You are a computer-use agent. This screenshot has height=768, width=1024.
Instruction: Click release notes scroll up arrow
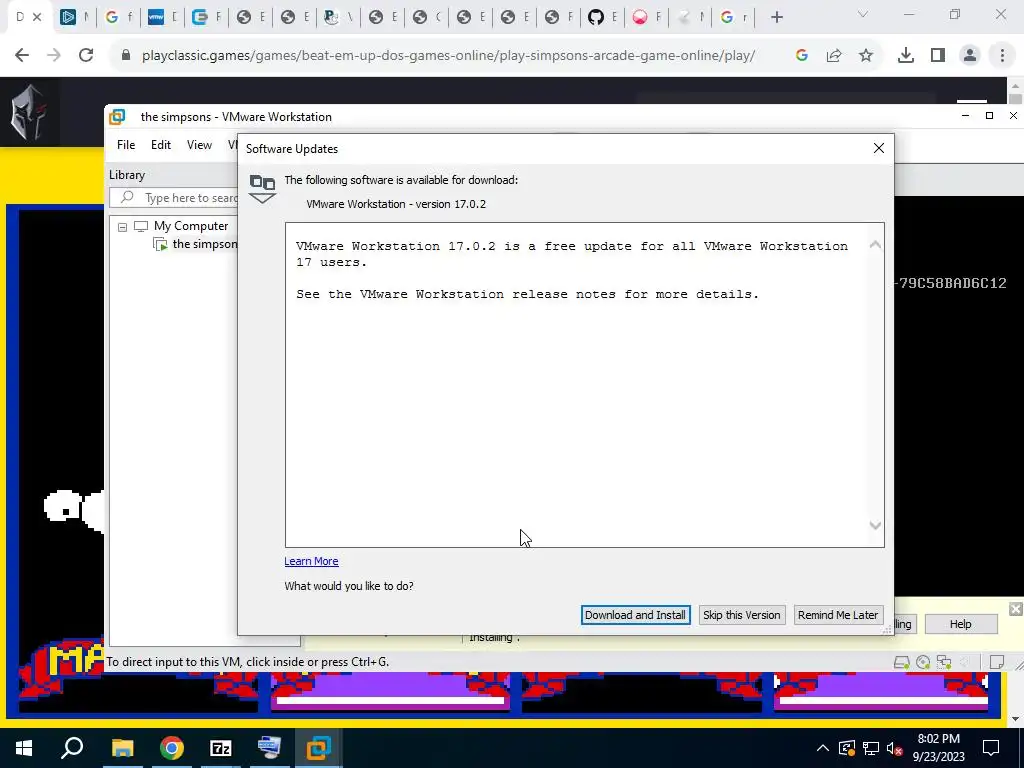click(875, 245)
